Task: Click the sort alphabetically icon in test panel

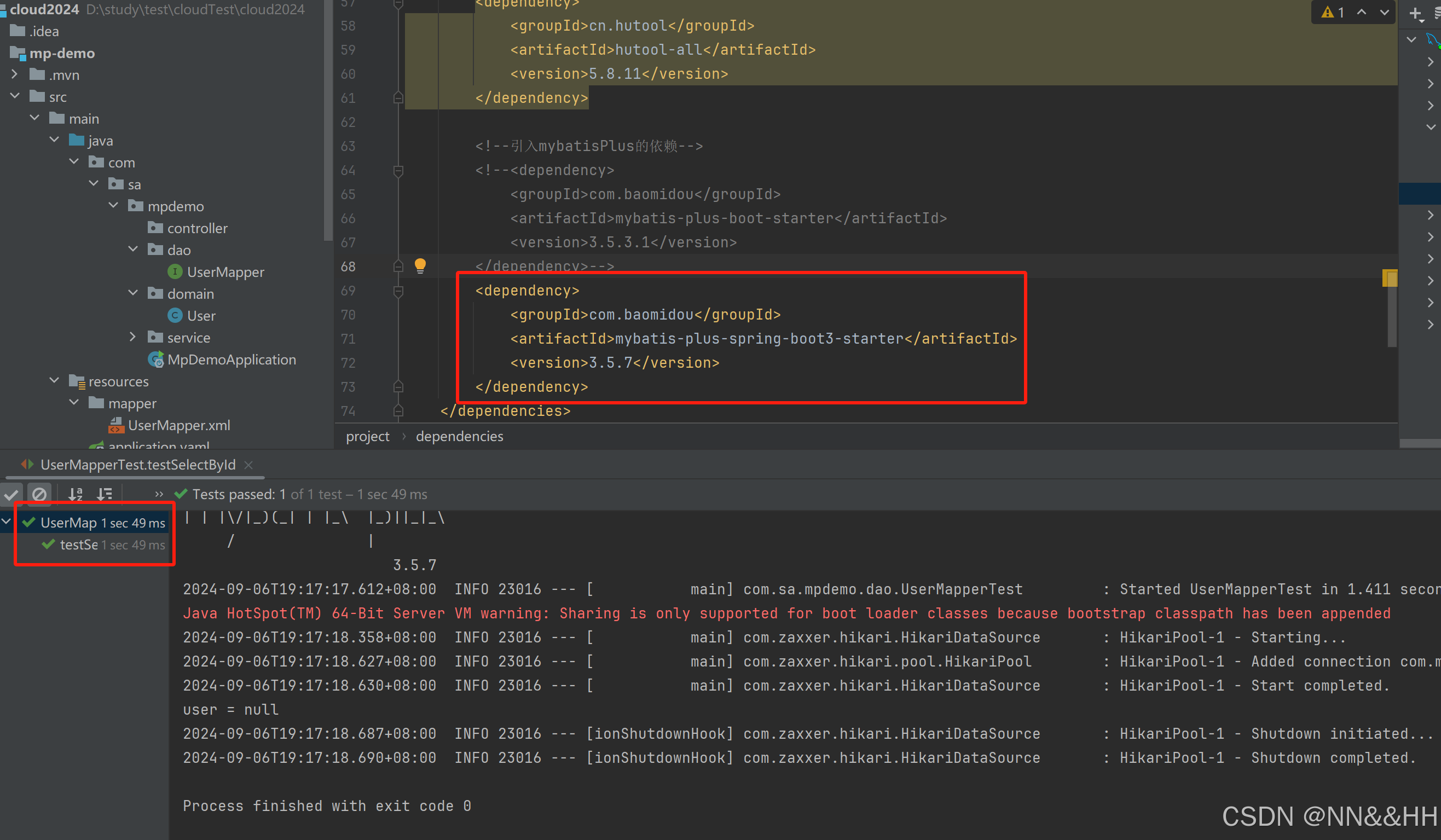Action: 75,494
